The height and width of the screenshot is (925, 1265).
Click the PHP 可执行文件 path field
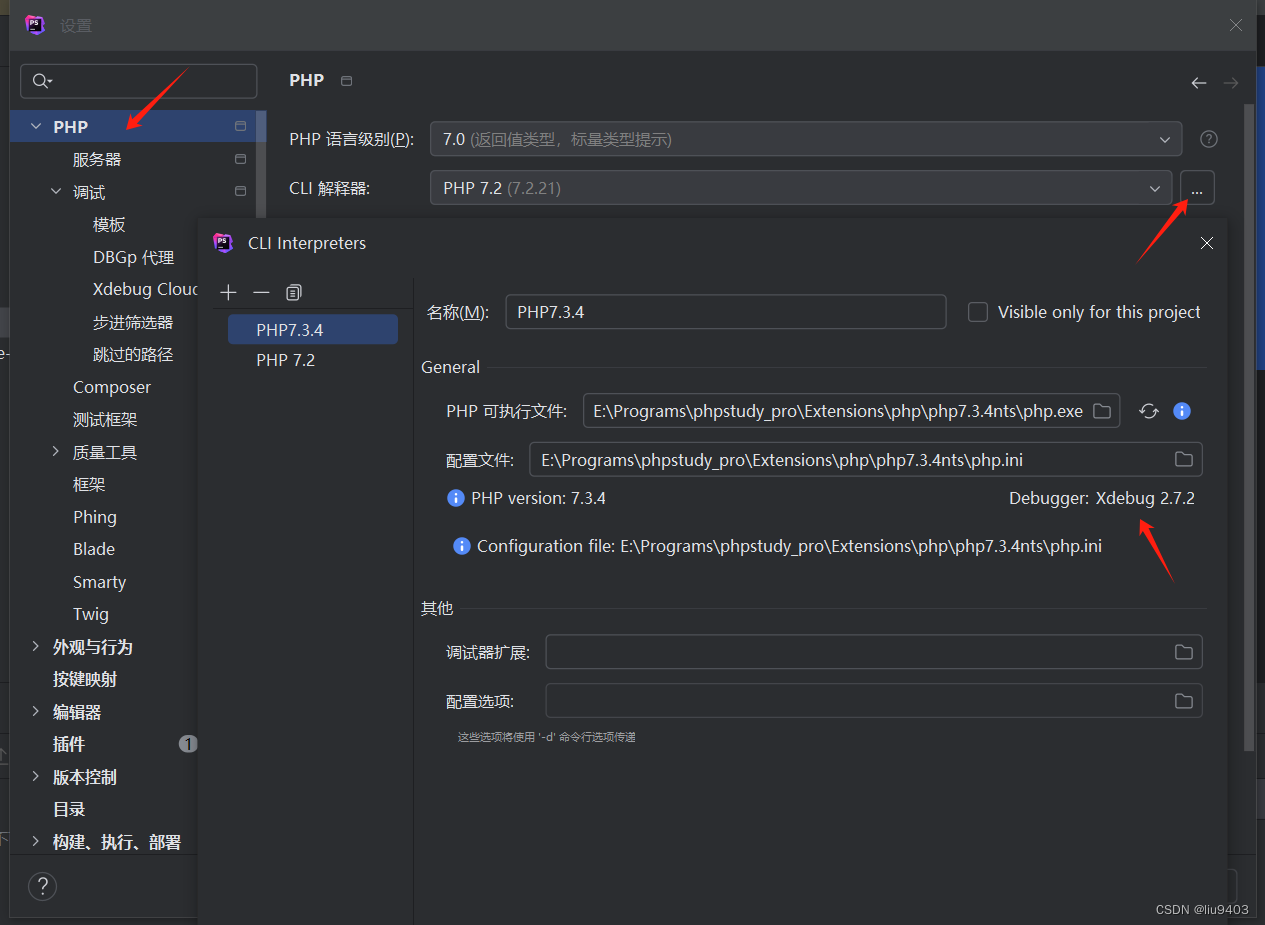click(x=851, y=411)
